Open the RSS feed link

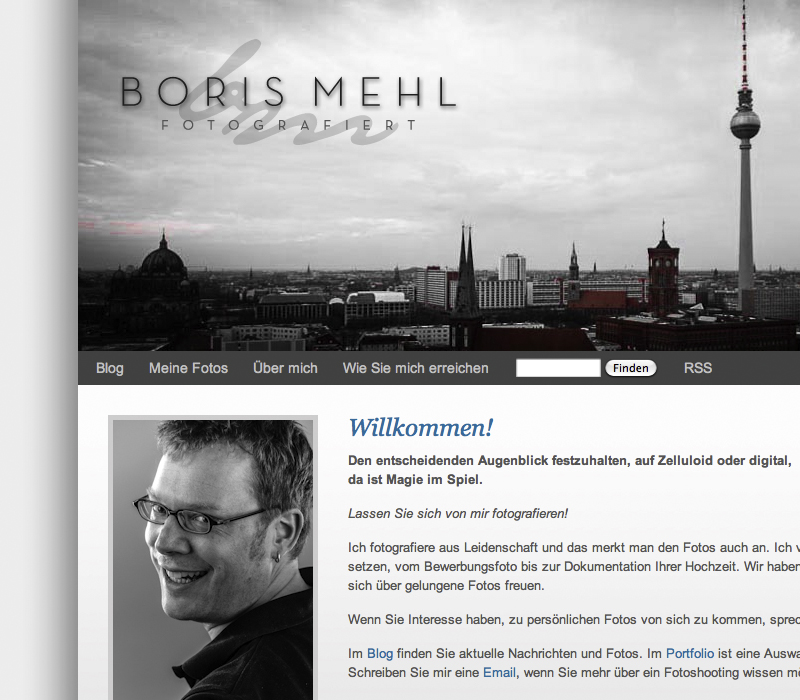pyautogui.click(x=697, y=368)
